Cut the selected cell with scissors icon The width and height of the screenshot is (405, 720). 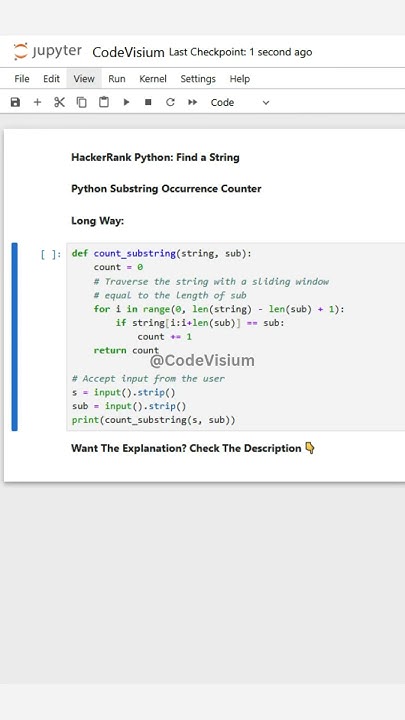click(x=59, y=102)
